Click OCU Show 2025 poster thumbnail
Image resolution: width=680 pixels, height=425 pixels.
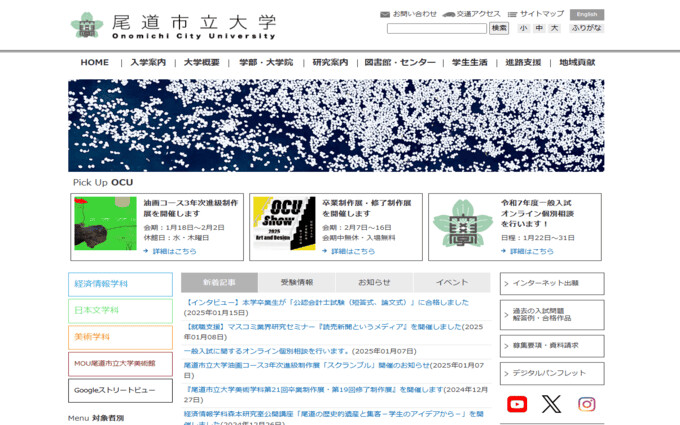coord(284,223)
